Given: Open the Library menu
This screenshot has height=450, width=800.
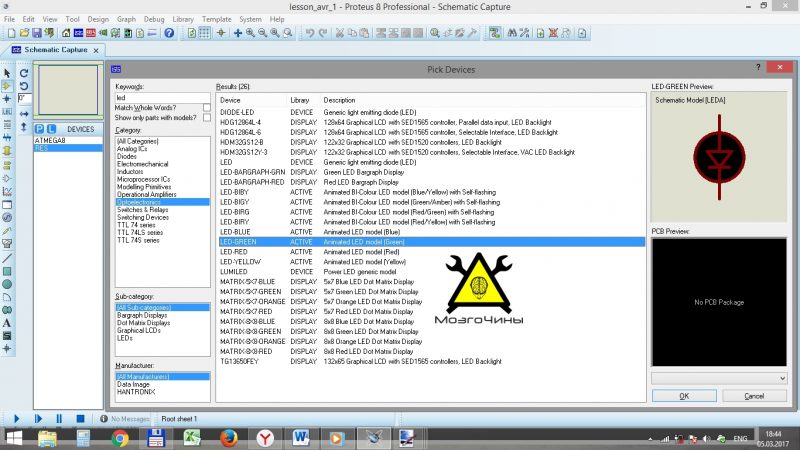Looking at the screenshot, I should (183, 19).
